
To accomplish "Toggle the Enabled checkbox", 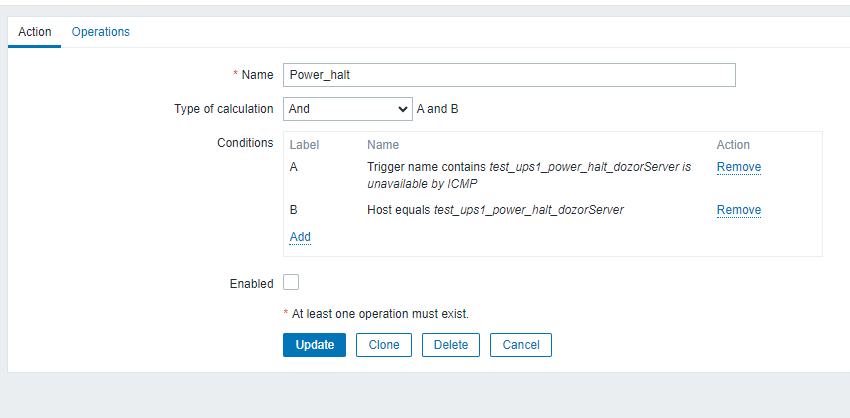I will (x=291, y=283).
